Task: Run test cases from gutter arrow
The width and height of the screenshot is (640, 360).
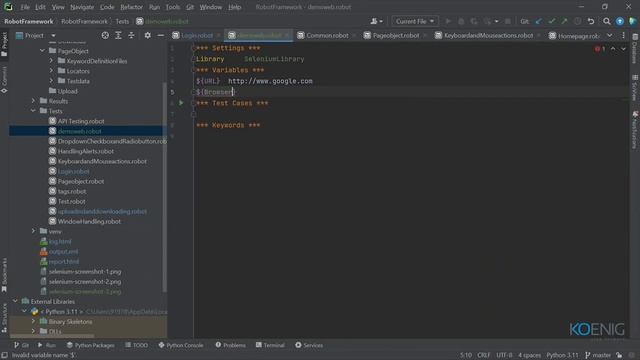Action: pyautogui.click(x=181, y=103)
